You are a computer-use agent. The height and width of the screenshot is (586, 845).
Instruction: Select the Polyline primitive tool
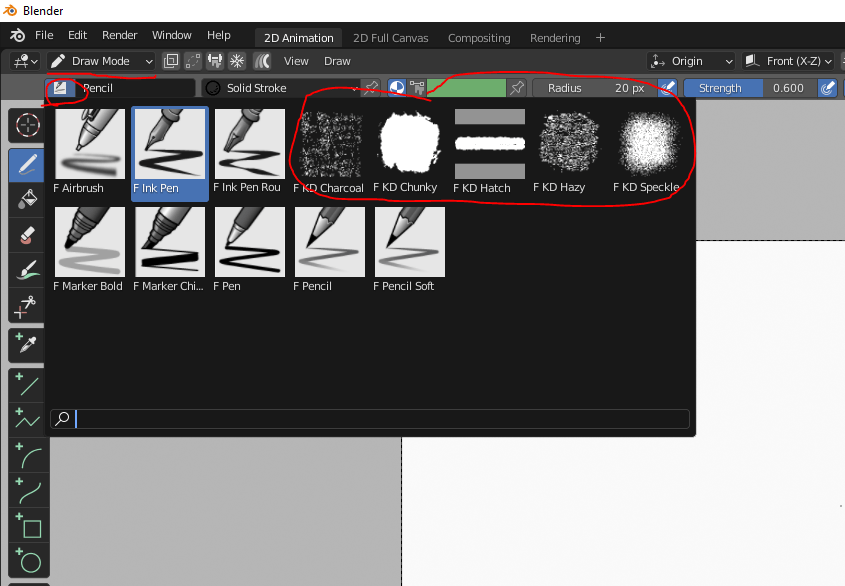(x=27, y=420)
